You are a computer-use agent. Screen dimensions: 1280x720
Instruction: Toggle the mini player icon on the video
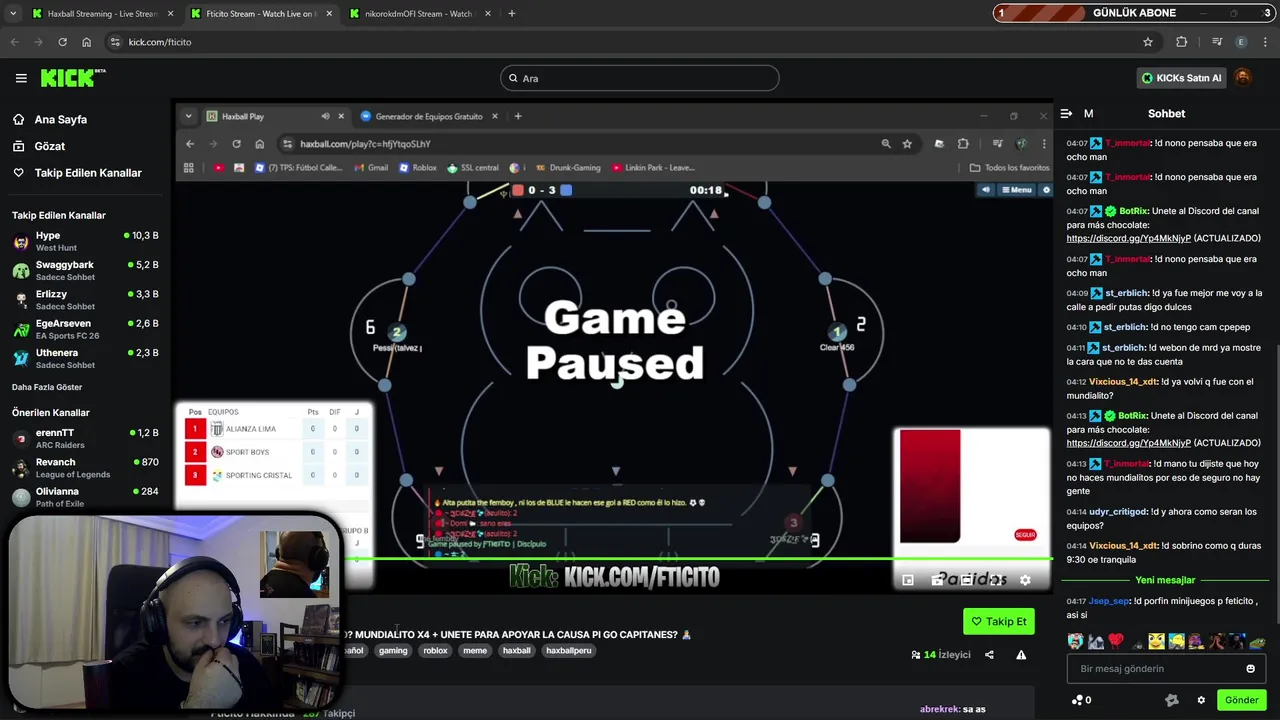click(907, 580)
